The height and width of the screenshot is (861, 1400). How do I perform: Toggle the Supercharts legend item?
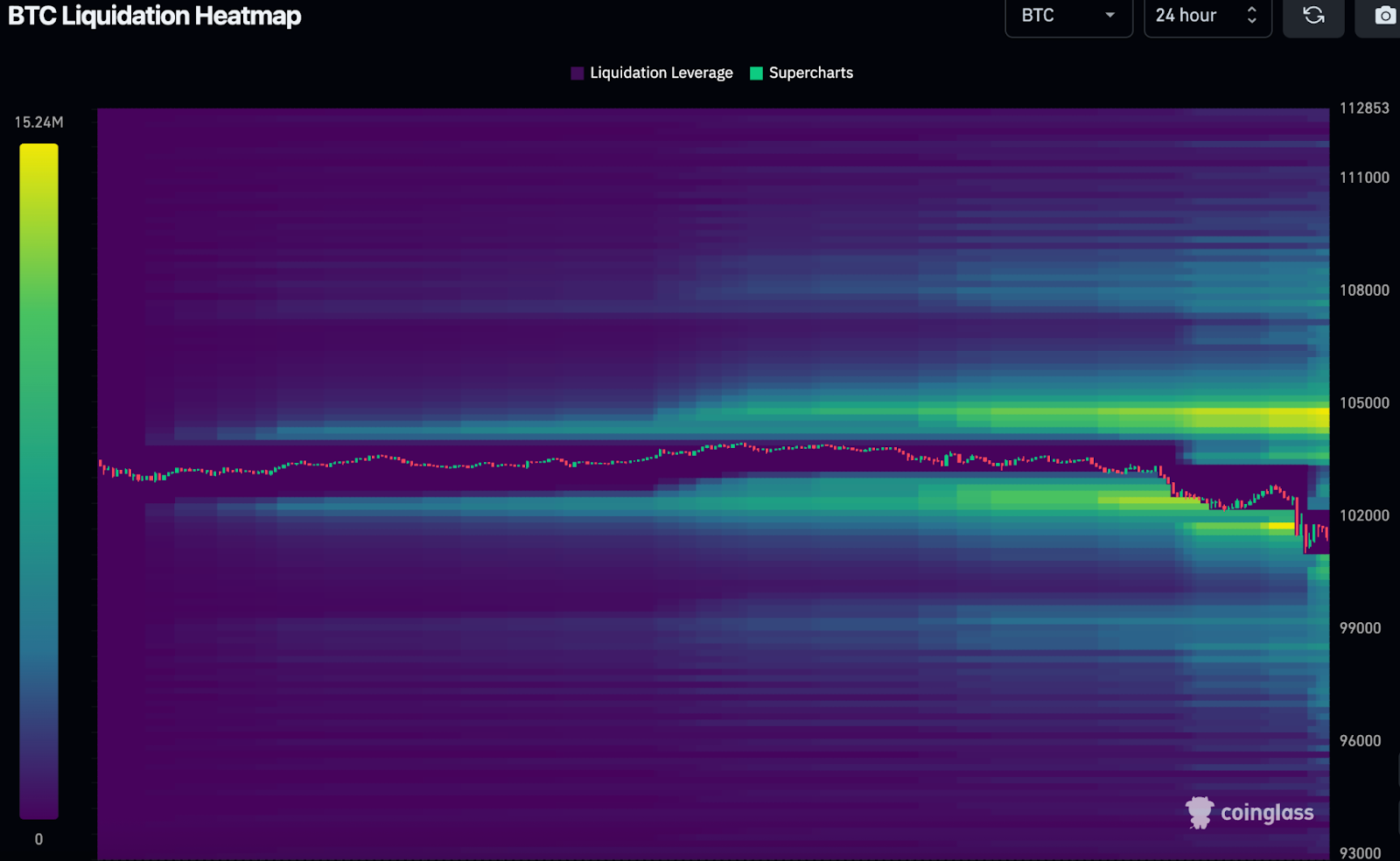(801, 73)
